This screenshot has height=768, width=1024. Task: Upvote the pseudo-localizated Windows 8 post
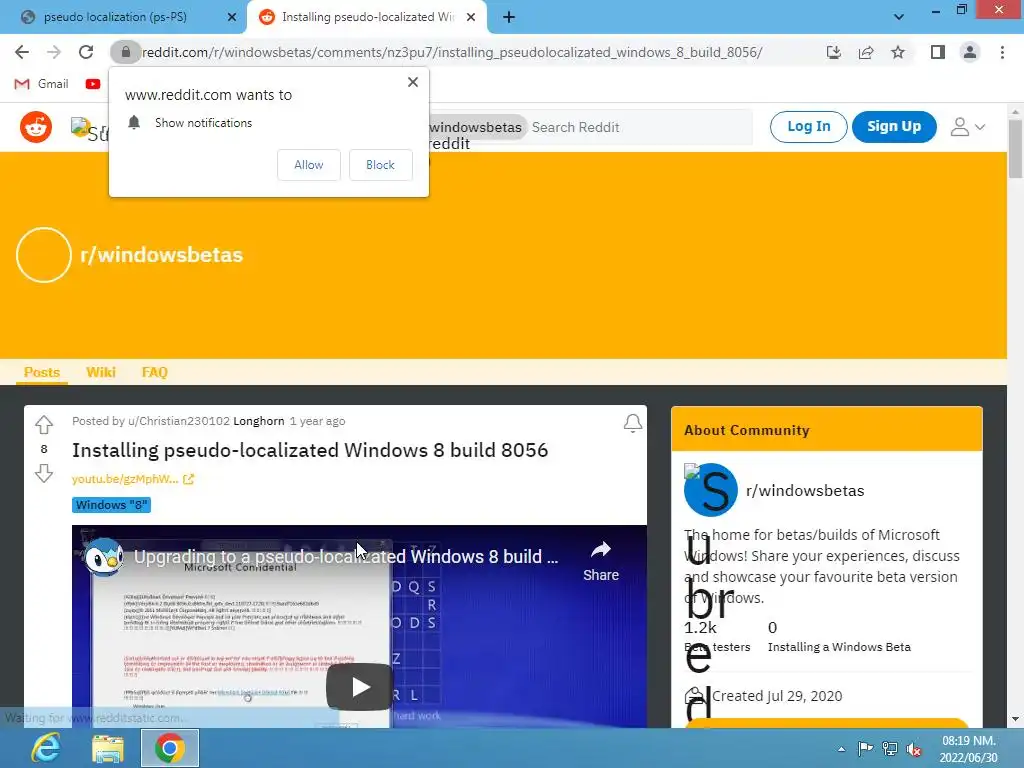click(44, 425)
